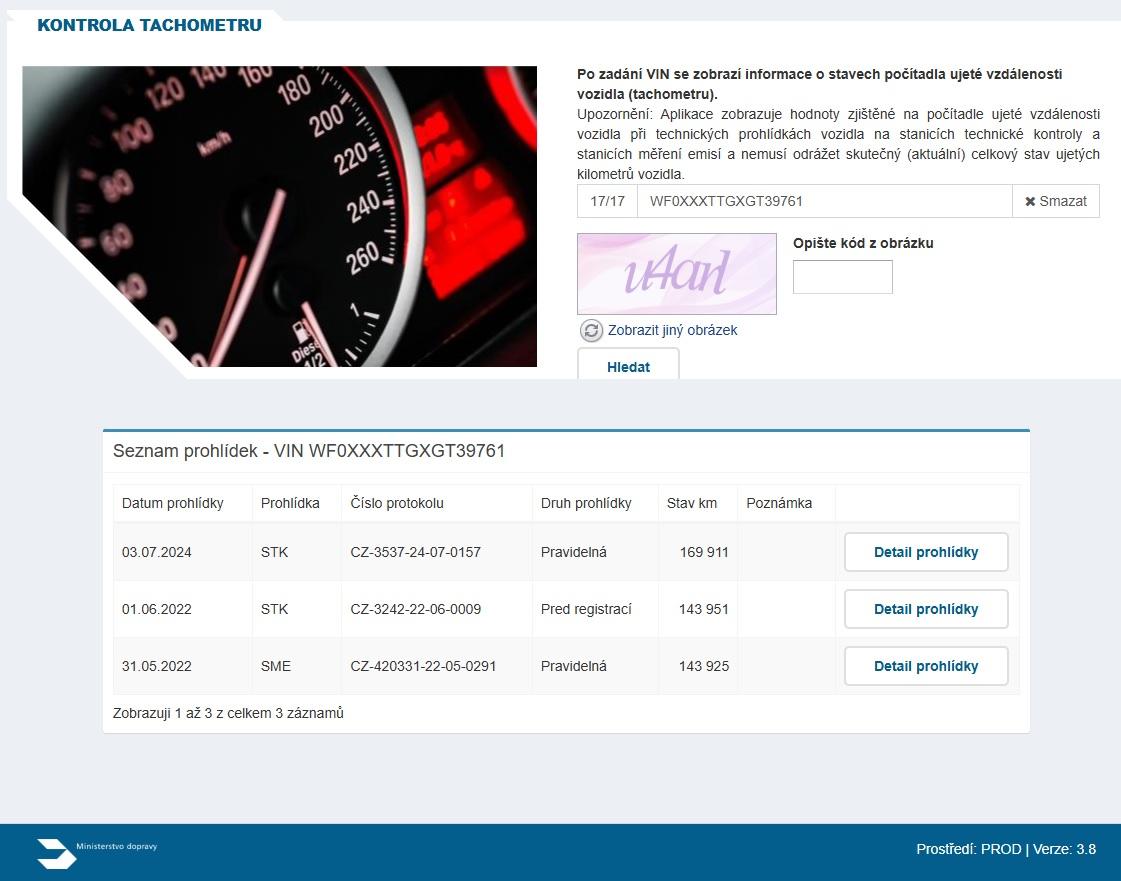Click the refresh captcha circular arrow icon
This screenshot has height=881, width=1121.
(x=591, y=331)
